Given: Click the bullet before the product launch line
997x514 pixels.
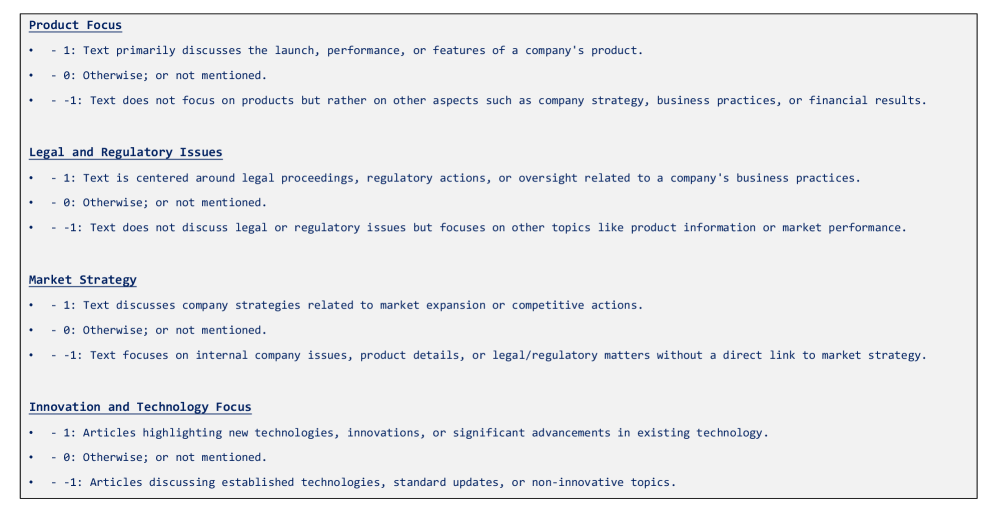Looking at the screenshot, I should tap(31, 50).
